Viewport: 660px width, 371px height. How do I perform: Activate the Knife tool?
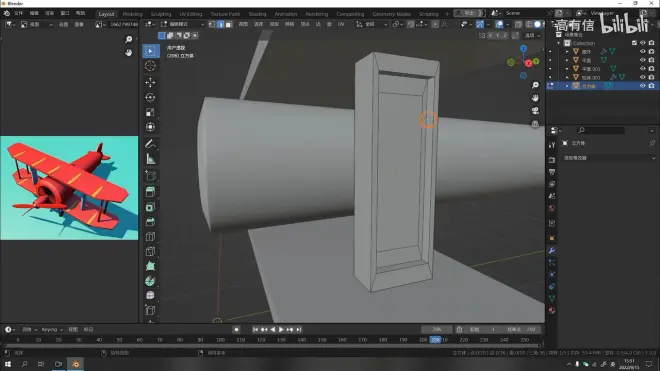click(x=150, y=251)
